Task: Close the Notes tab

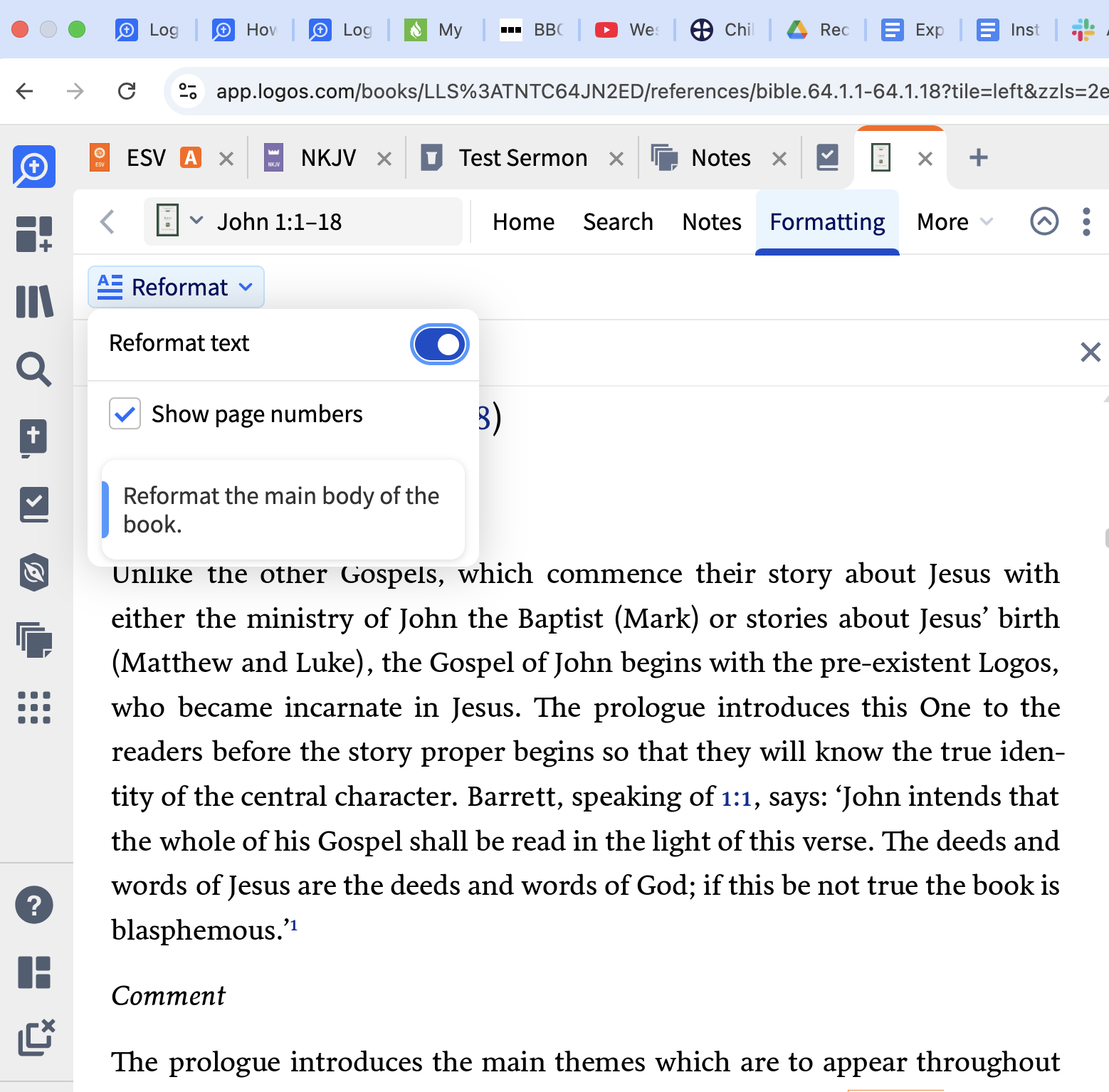Action: 779,159
